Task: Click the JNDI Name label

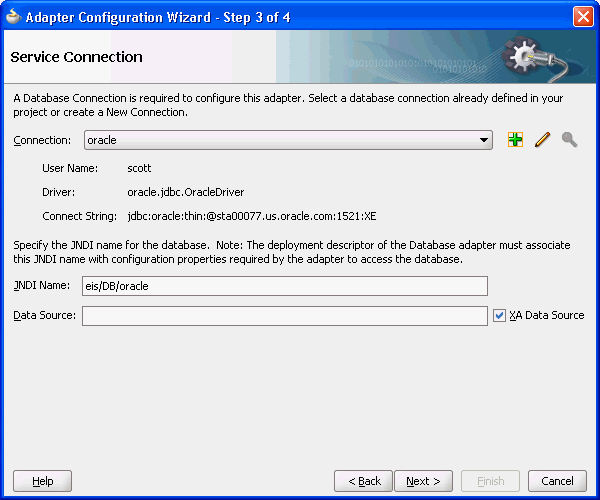Action: 42,286
